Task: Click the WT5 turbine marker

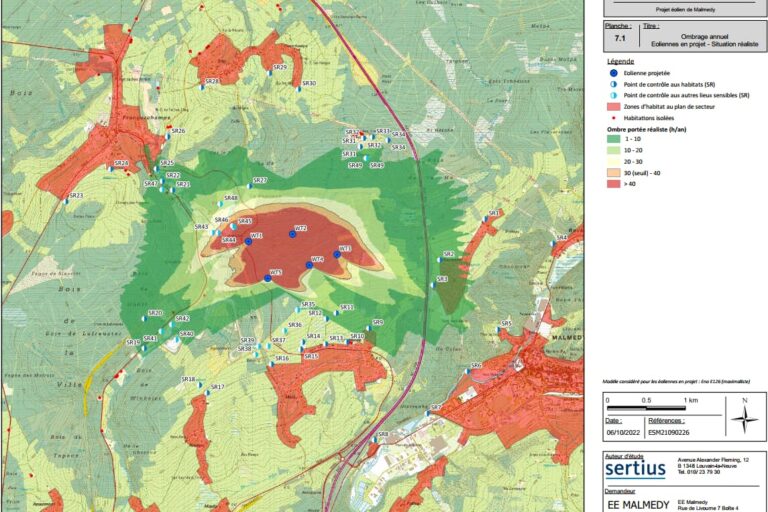Action: coord(269,278)
